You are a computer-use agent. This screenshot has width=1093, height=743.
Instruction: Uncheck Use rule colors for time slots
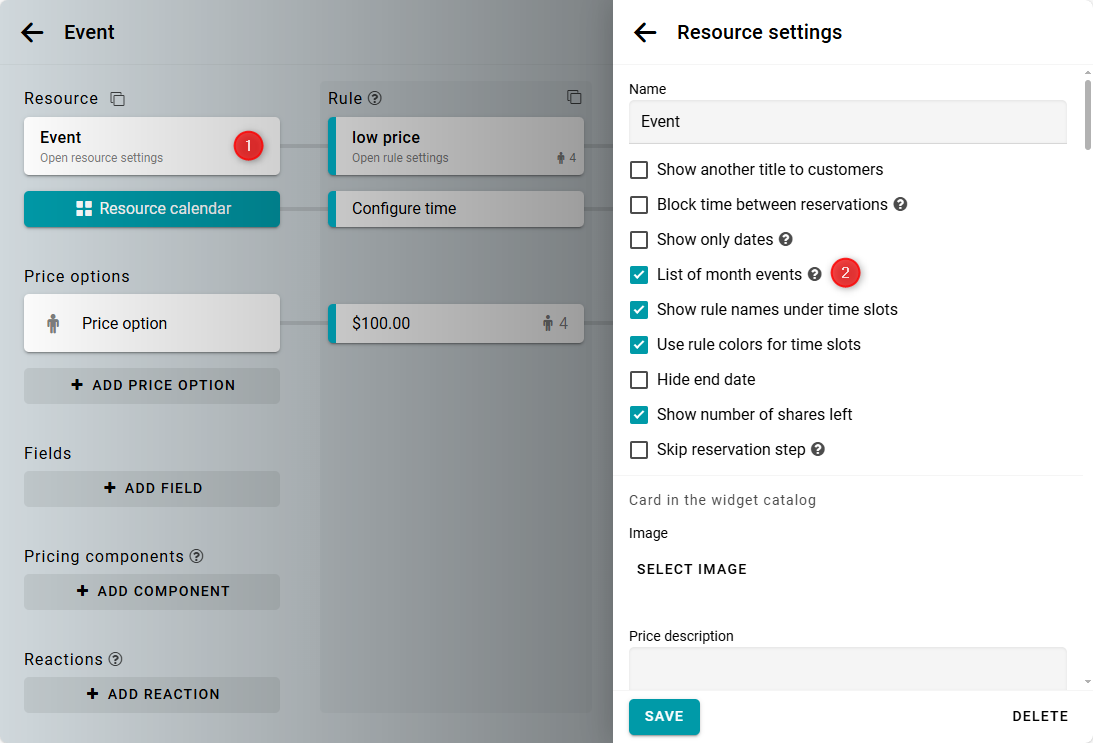click(x=639, y=345)
